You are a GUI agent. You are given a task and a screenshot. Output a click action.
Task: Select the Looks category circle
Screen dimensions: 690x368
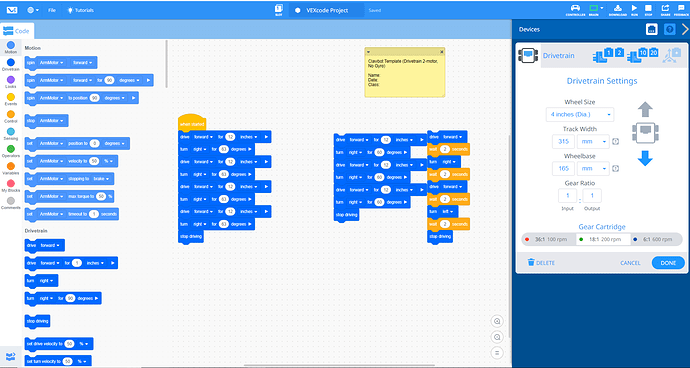click(11, 80)
